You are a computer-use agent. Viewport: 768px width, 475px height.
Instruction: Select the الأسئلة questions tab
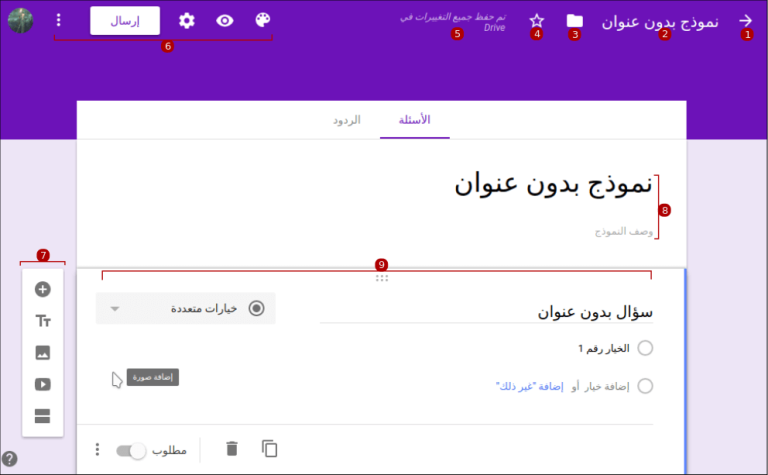point(414,120)
